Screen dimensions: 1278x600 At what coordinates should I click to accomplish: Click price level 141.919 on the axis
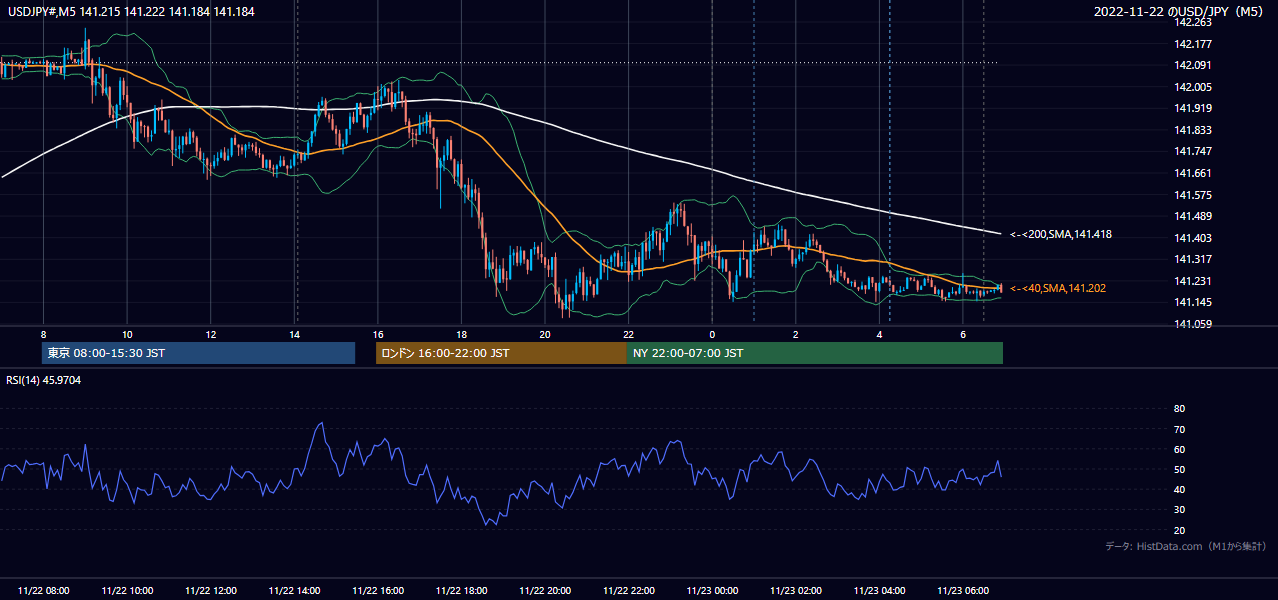1192,108
